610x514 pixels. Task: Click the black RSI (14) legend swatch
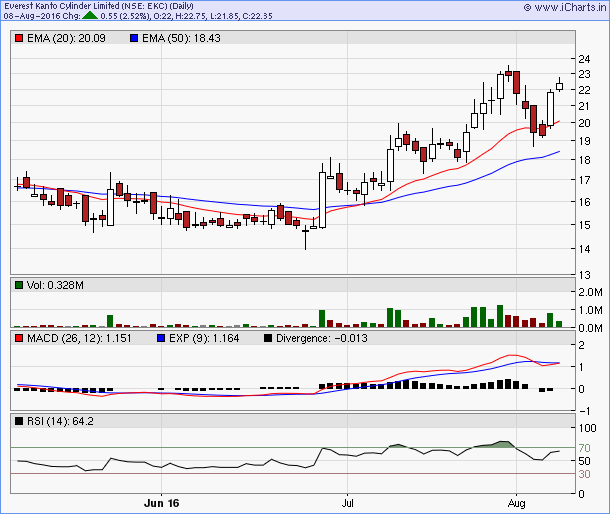point(19,421)
